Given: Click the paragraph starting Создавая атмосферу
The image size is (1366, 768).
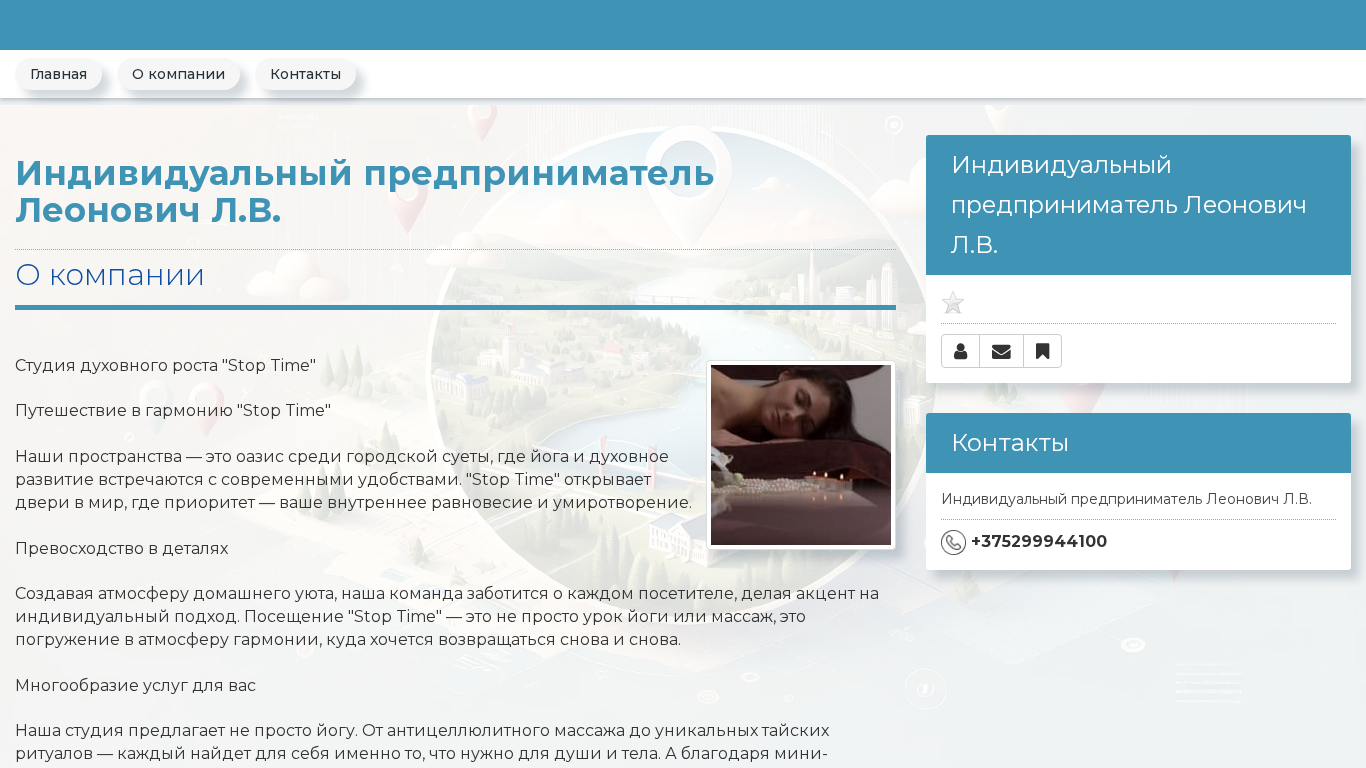Looking at the screenshot, I should point(447,617).
